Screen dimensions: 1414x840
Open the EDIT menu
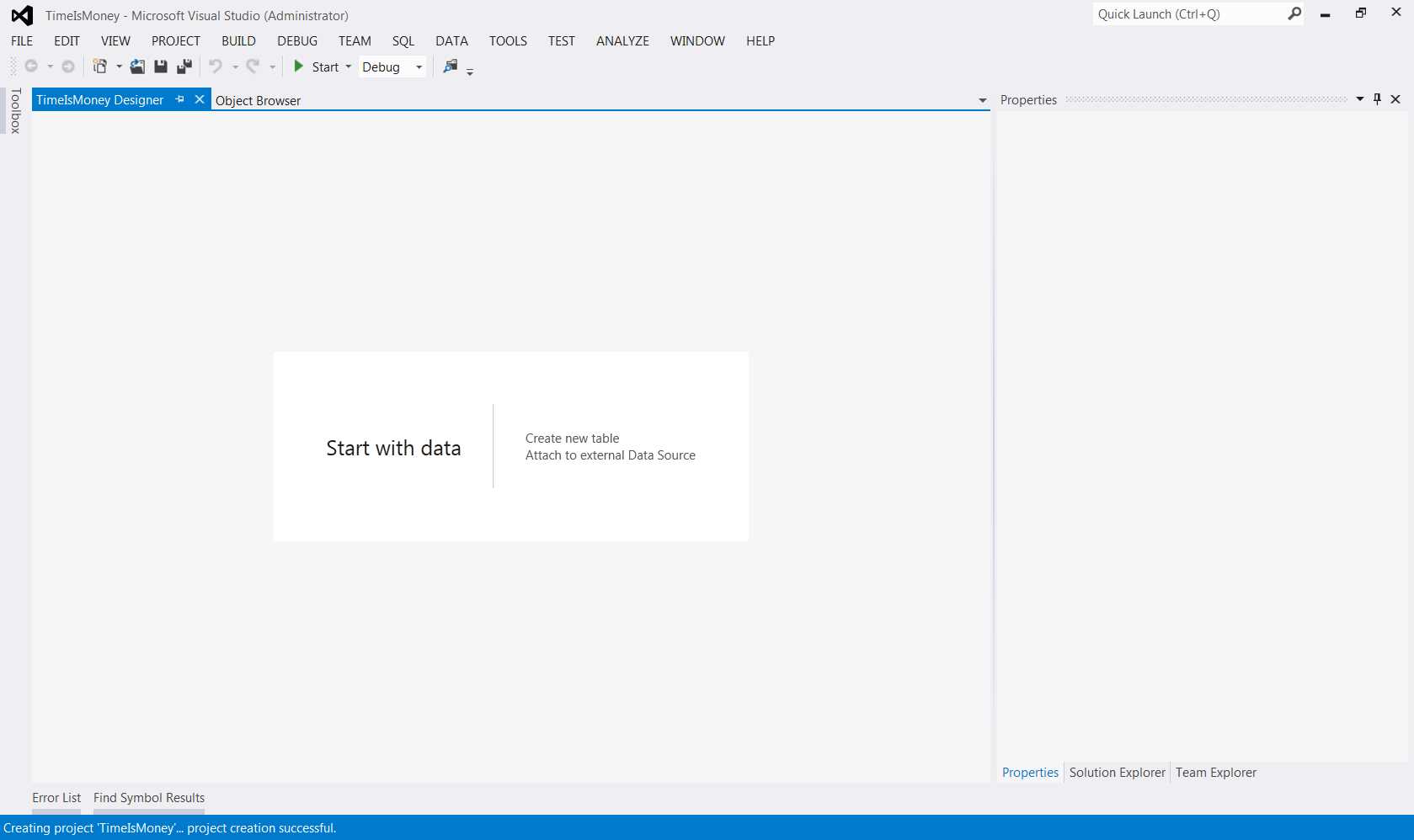(67, 40)
